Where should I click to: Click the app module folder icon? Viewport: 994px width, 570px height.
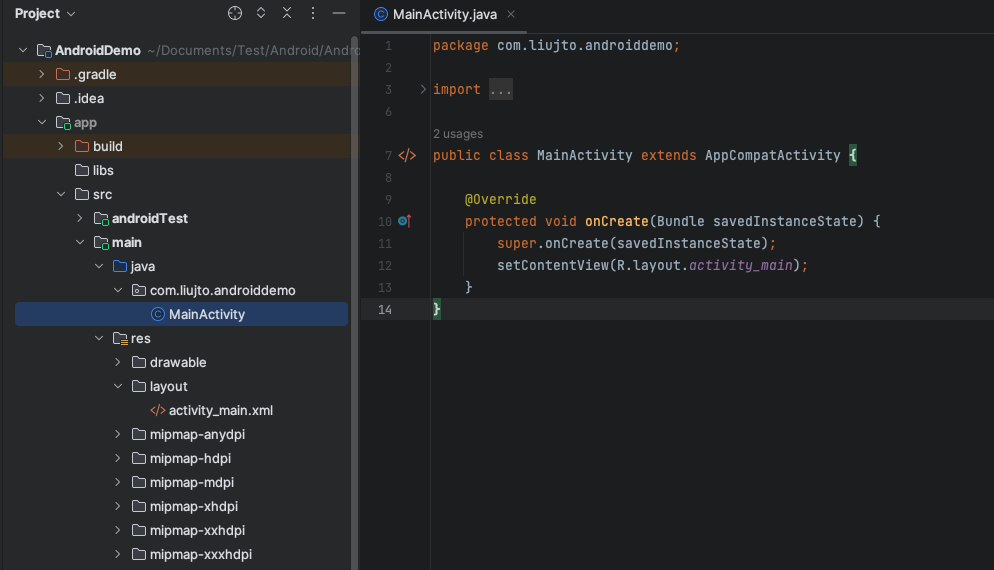(x=63, y=122)
